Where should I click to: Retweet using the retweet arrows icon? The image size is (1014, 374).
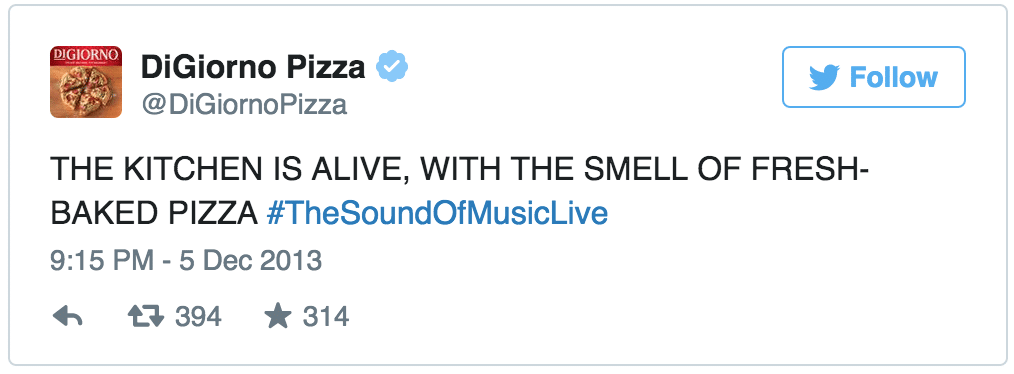146,316
